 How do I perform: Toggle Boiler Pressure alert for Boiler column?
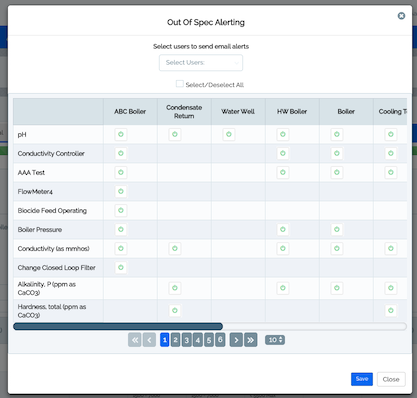337,229
